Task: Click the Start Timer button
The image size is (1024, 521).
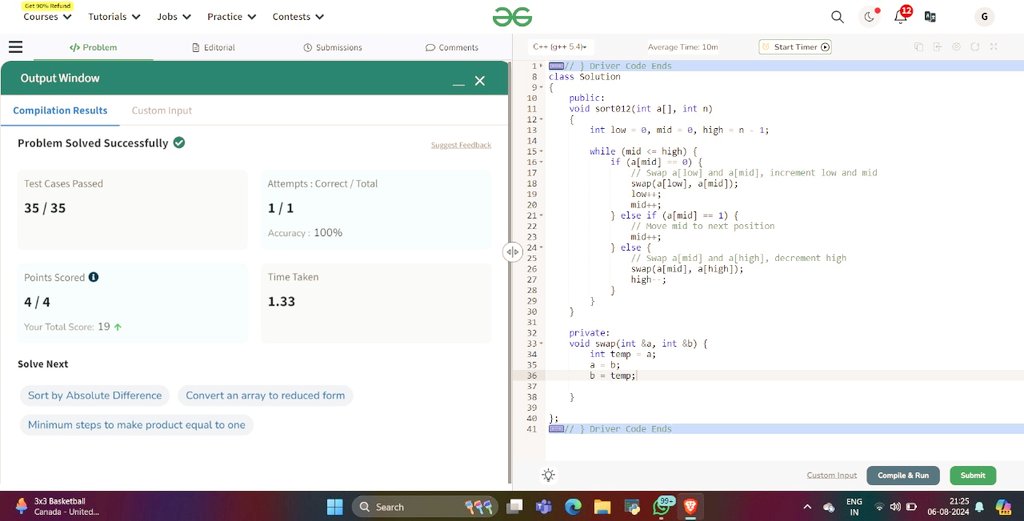Action: coord(795,47)
